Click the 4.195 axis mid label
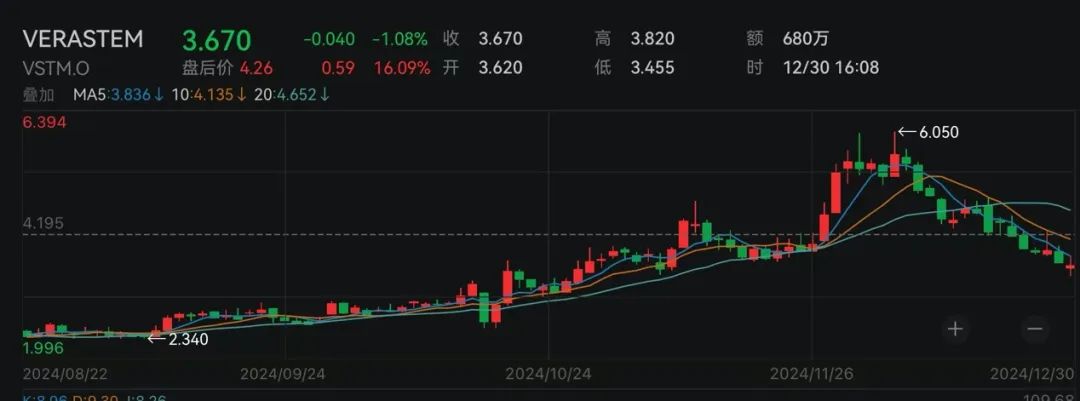The width and height of the screenshot is (1080, 401). [x=43, y=223]
